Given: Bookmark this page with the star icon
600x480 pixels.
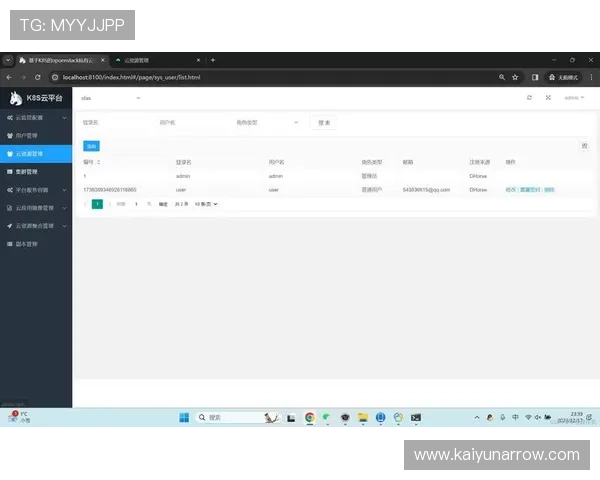Looking at the screenshot, I should tap(515, 77).
